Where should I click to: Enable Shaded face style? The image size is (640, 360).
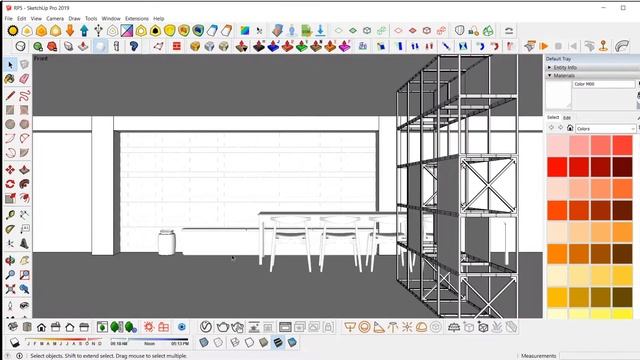pyautogui.click(x=264, y=342)
